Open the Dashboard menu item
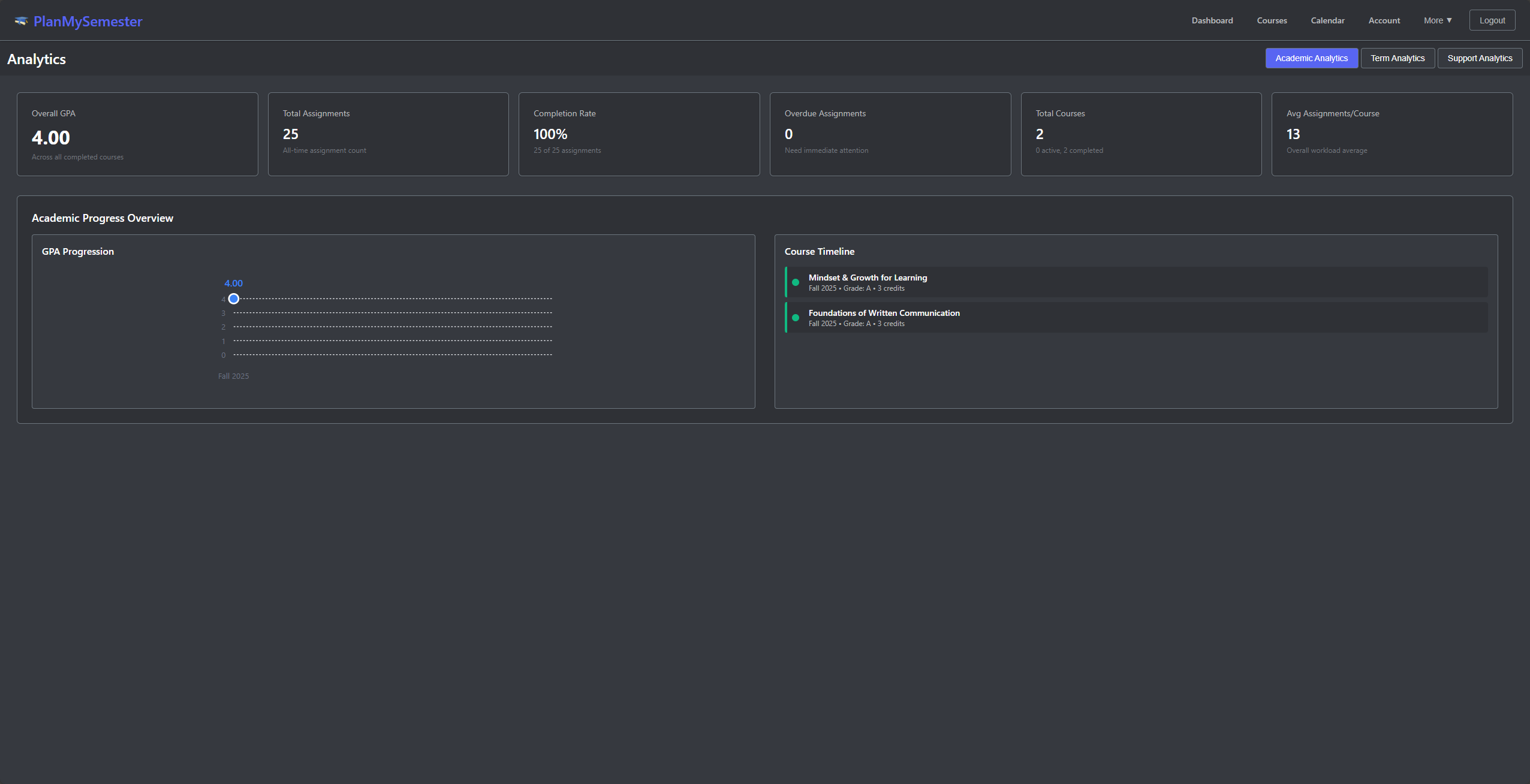Image resolution: width=1530 pixels, height=784 pixels. click(x=1212, y=20)
